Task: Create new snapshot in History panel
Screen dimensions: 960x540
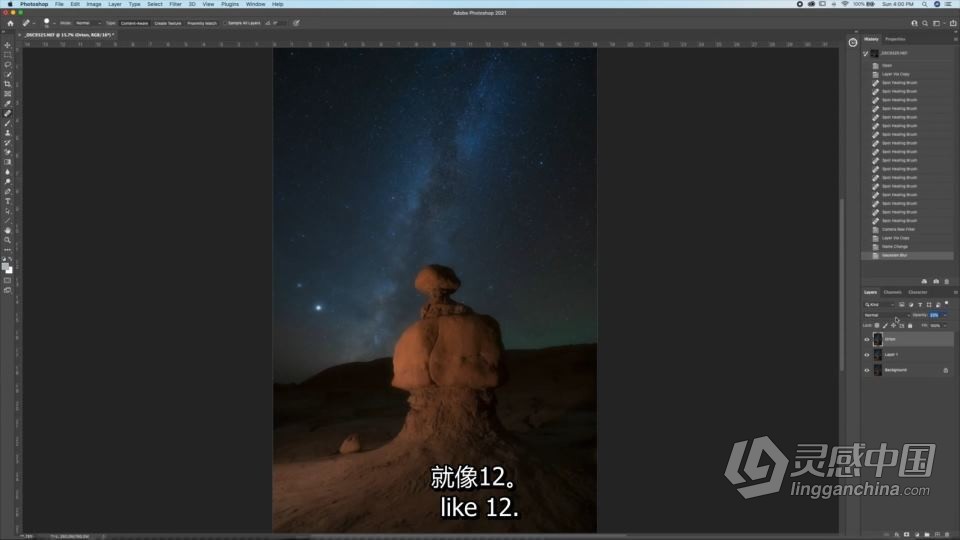Action: (936, 282)
